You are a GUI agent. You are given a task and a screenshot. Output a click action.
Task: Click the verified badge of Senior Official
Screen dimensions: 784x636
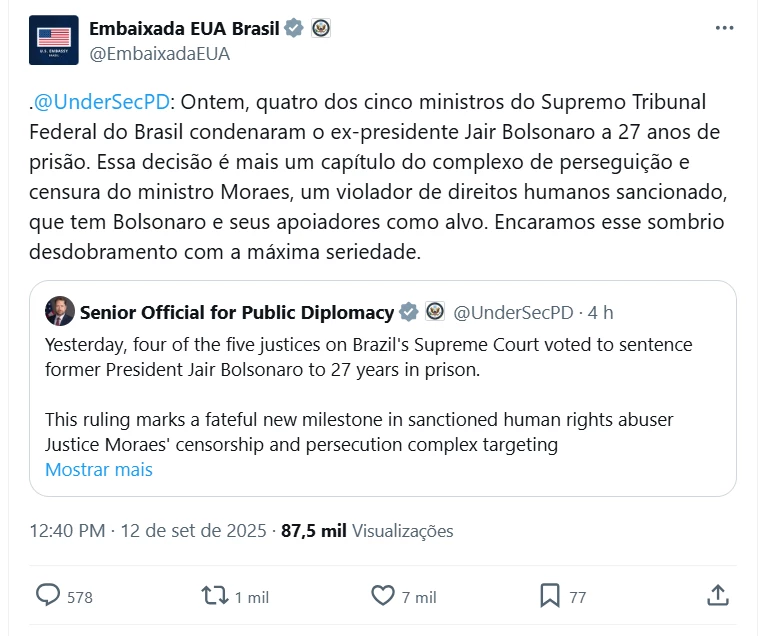point(409,312)
